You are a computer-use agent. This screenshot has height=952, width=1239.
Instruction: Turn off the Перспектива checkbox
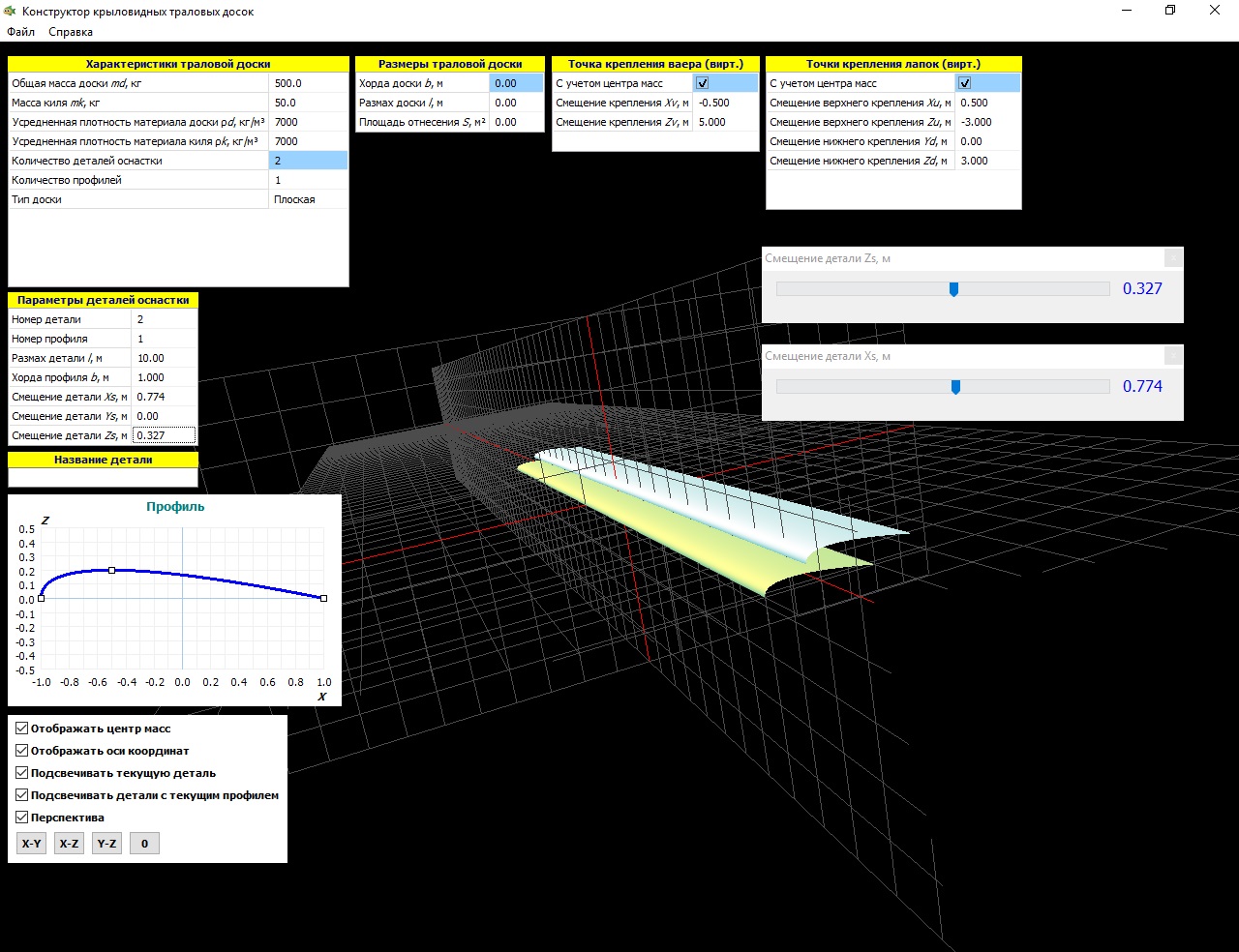pyautogui.click(x=21, y=818)
